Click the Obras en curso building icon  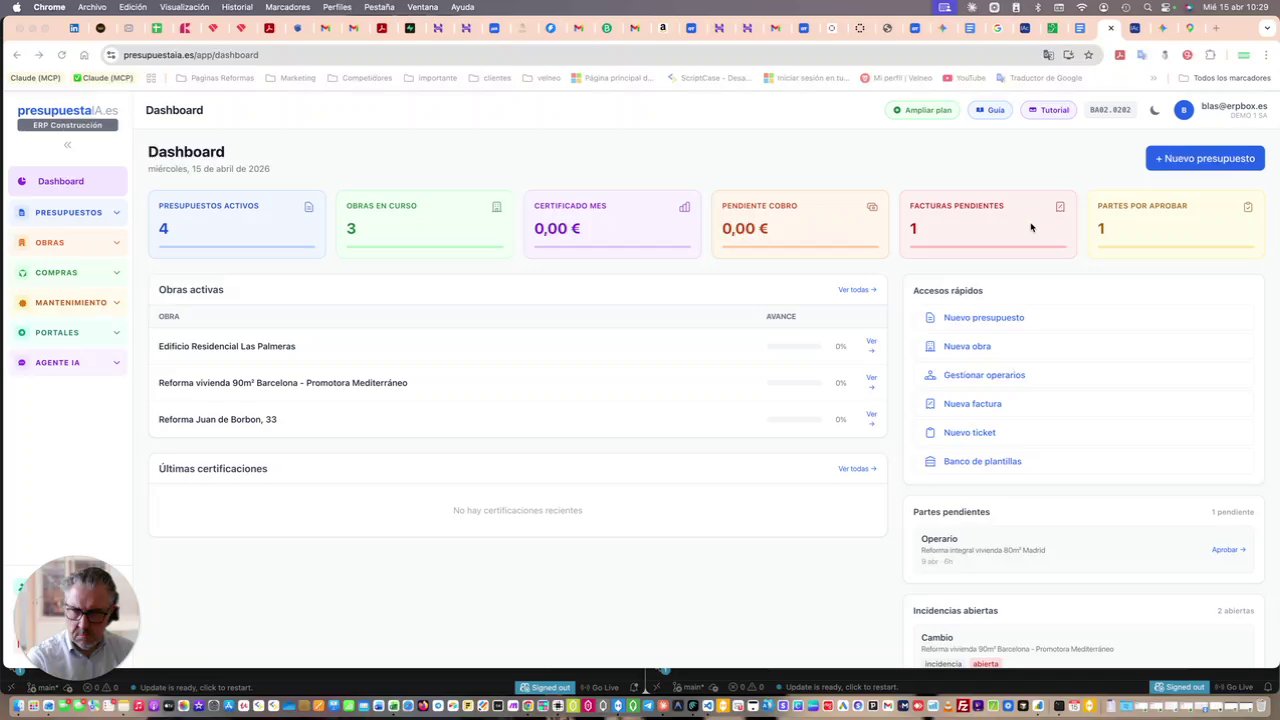(497, 207)
